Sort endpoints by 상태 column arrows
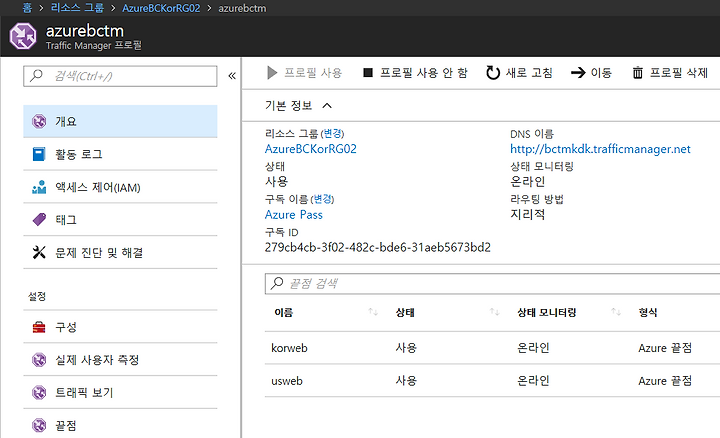 tap(495, 312)
